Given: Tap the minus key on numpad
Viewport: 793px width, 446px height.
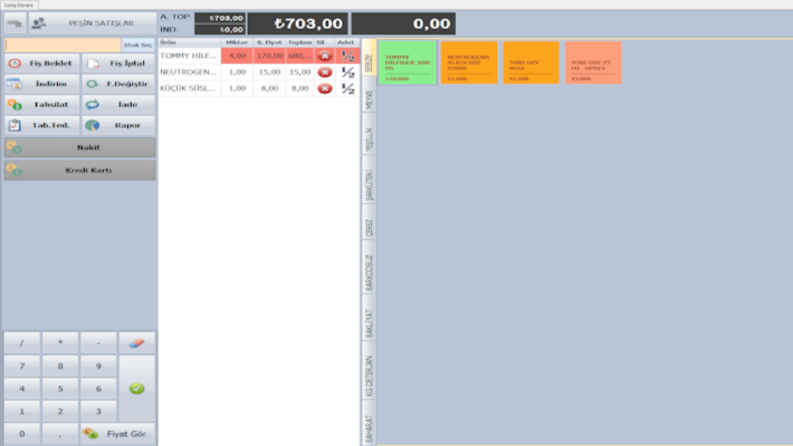Looking at the screenshot, I should tap(99, 343).
